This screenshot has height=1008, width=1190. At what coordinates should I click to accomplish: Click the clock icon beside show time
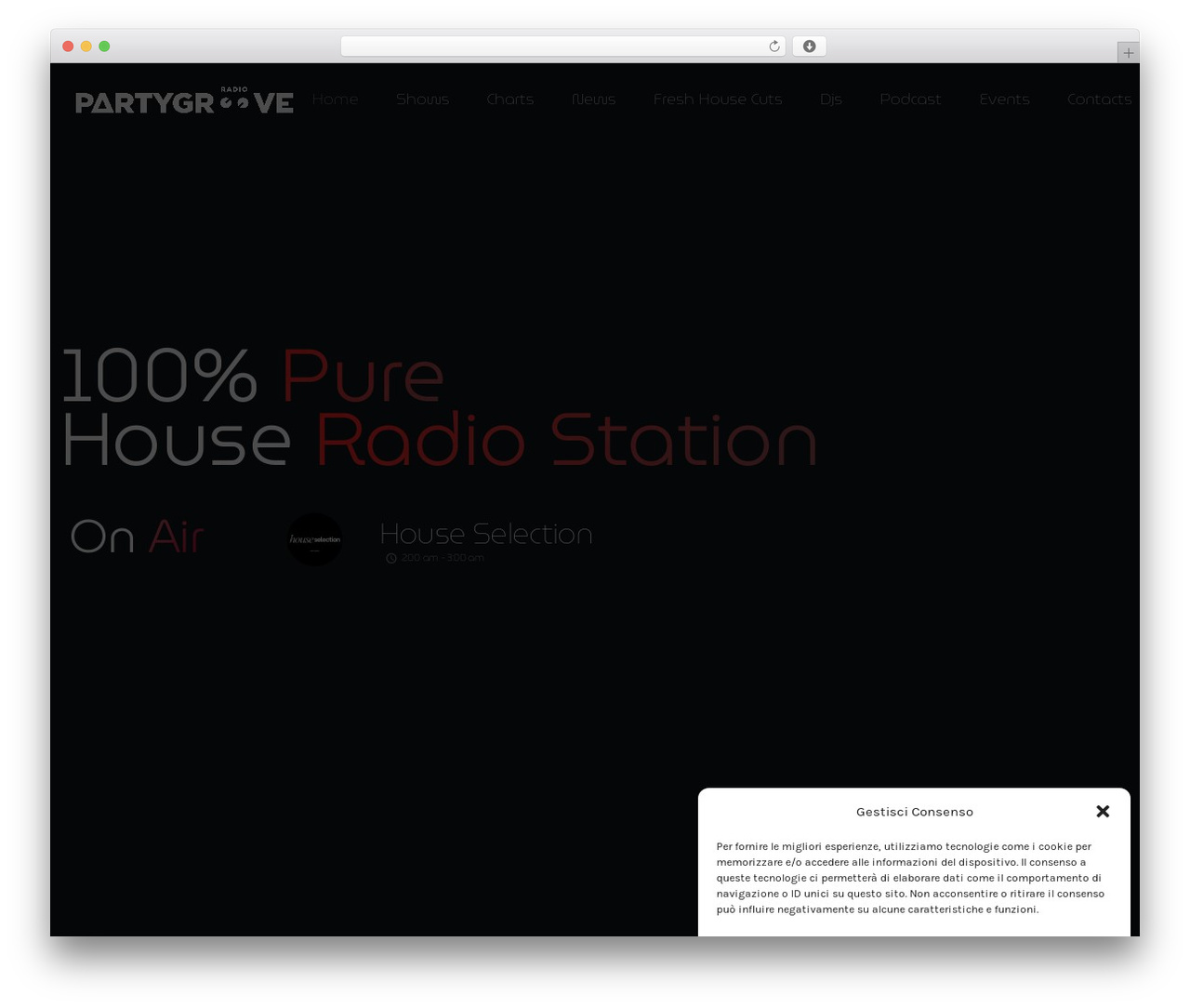[x=391, y=558]
